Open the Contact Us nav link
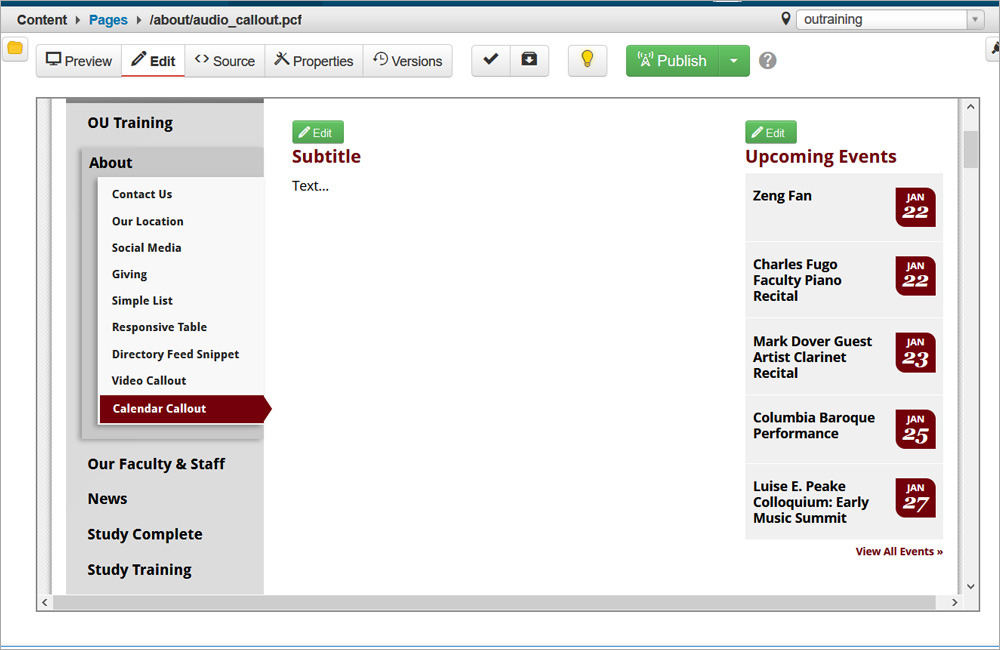The width and height of the screenshot is (1000, 650). [x=142, y=194]
